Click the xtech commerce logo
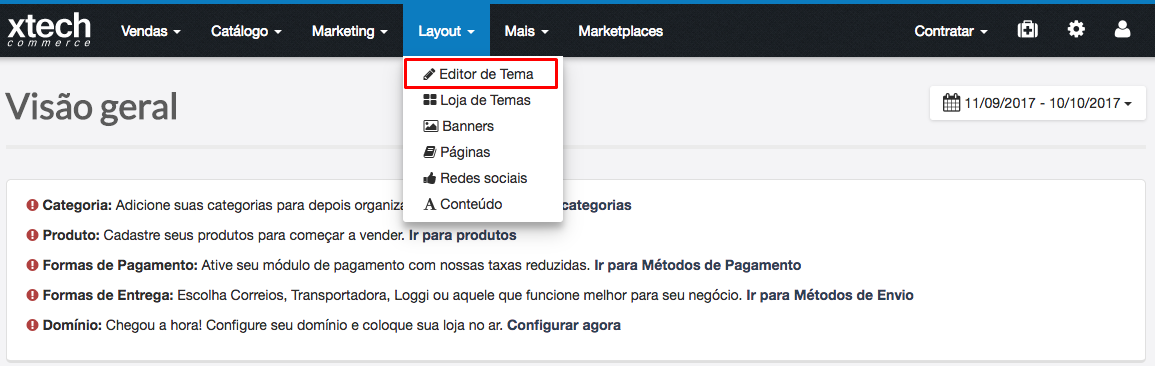 (x=49, y=31)
